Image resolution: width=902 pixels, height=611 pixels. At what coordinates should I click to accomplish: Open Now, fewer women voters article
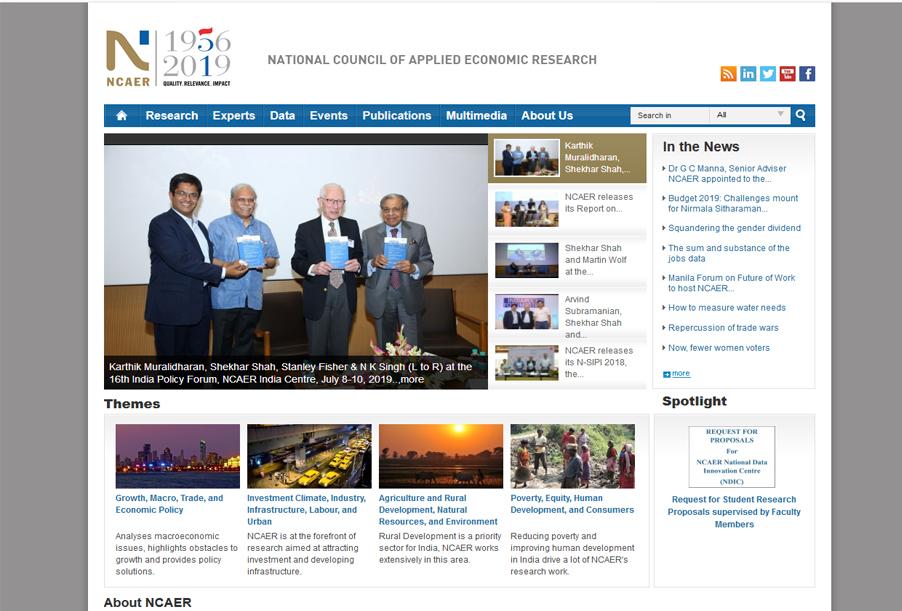(718, 348)
